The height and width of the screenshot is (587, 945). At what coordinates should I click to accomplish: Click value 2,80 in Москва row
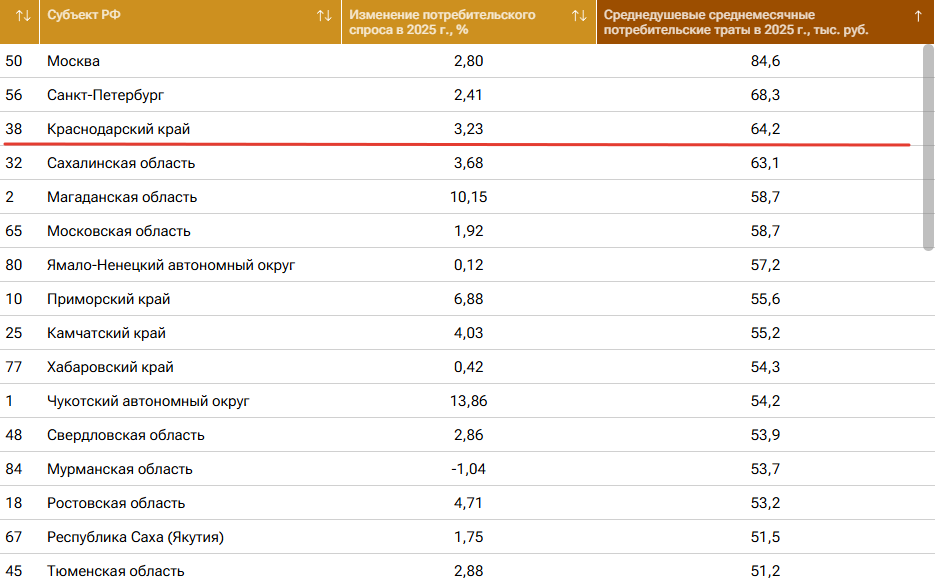[x=469, y=61]
